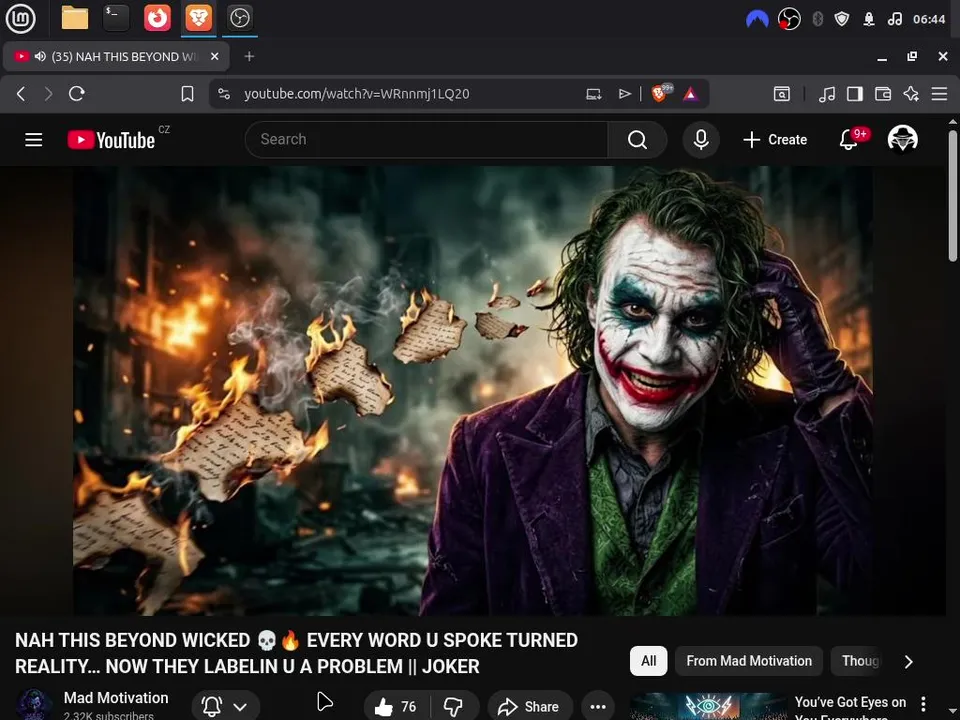Screen dimensions: 960x720
Task: Like the video with 76 likes
Action: click(x=396, y=707)
